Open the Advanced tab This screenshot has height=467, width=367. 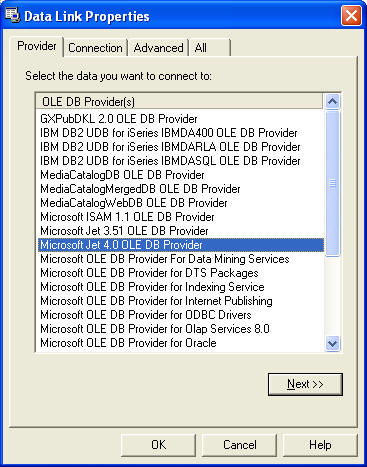[158, 48]
